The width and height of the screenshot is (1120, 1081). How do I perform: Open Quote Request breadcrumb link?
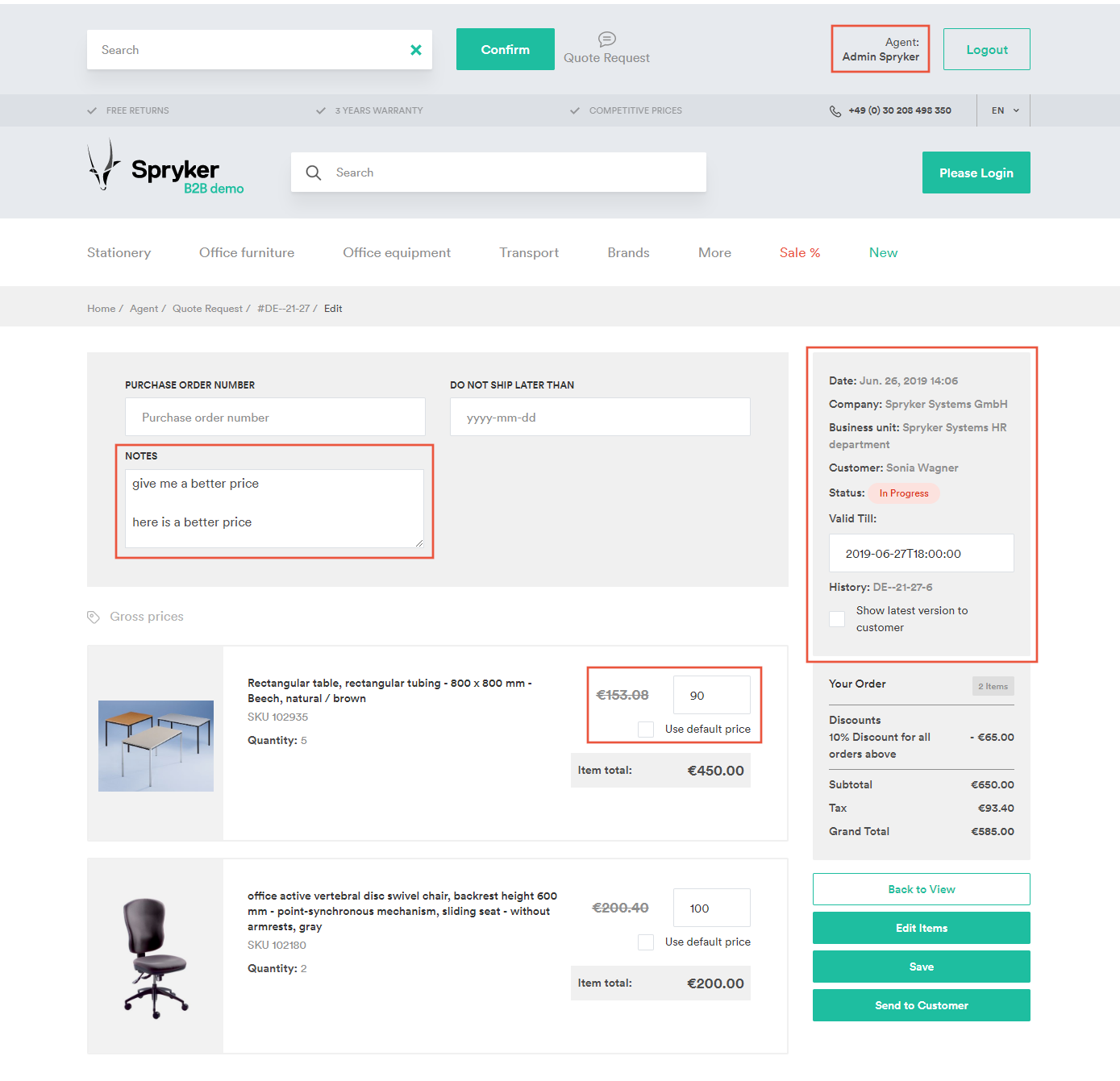[x=207, y=309]
